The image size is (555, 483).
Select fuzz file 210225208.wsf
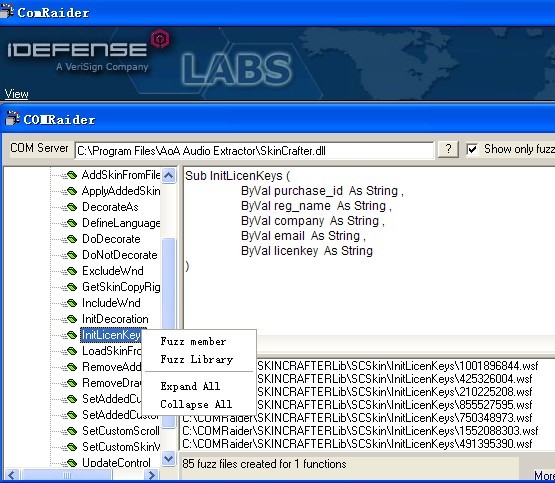tap(394, 392)
